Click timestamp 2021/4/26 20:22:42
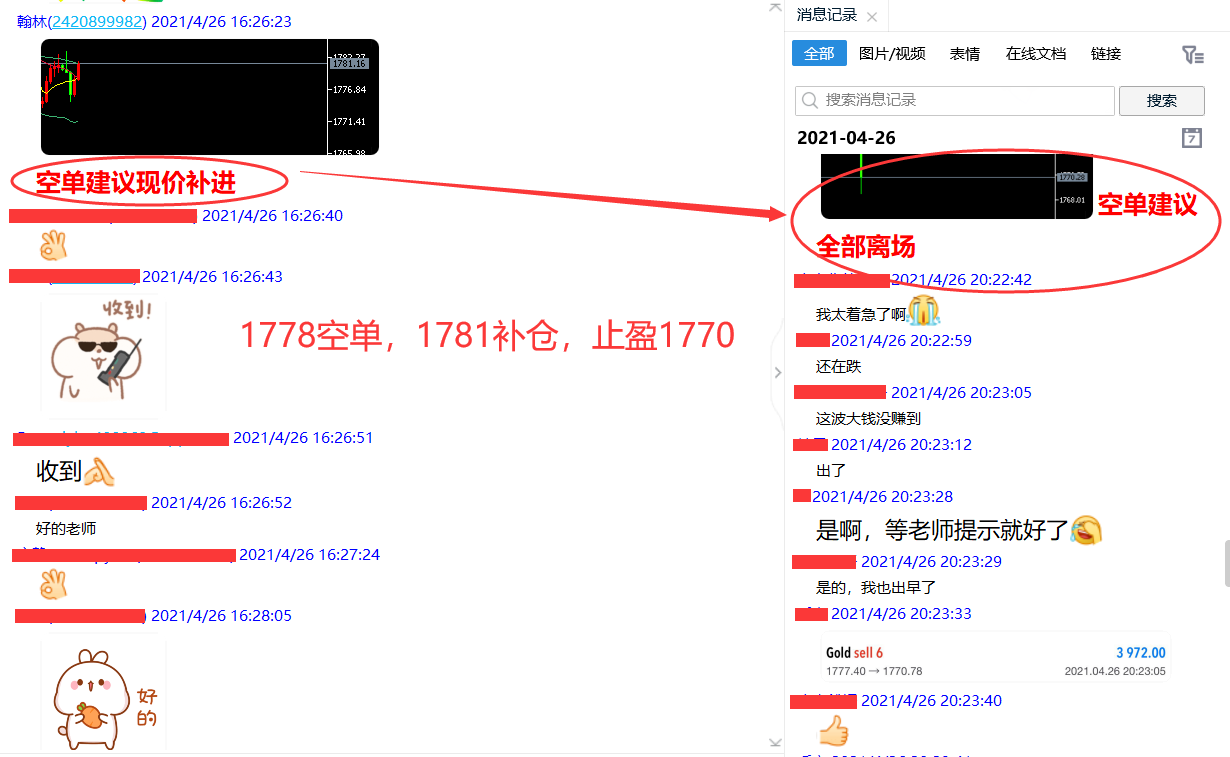The width and height of the screenshot is (1230, 757). click(961, 279)
